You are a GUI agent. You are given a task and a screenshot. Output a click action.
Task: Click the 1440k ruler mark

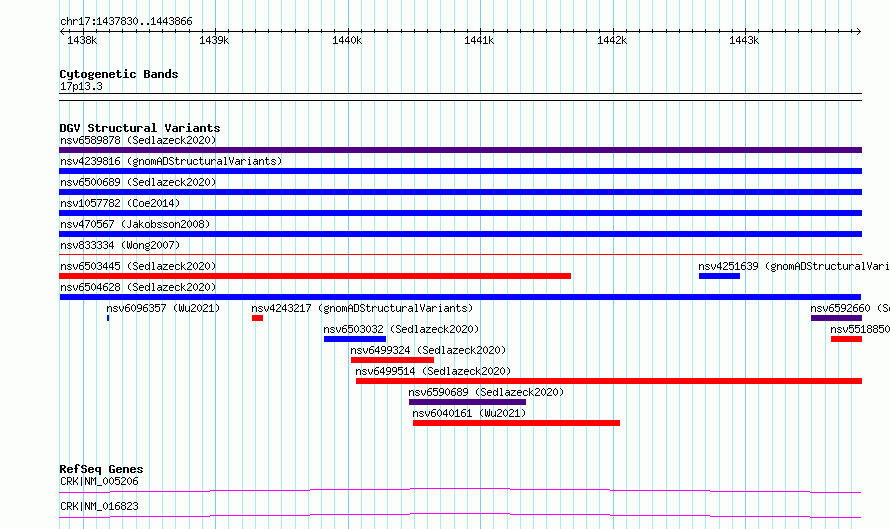[347, 40]
